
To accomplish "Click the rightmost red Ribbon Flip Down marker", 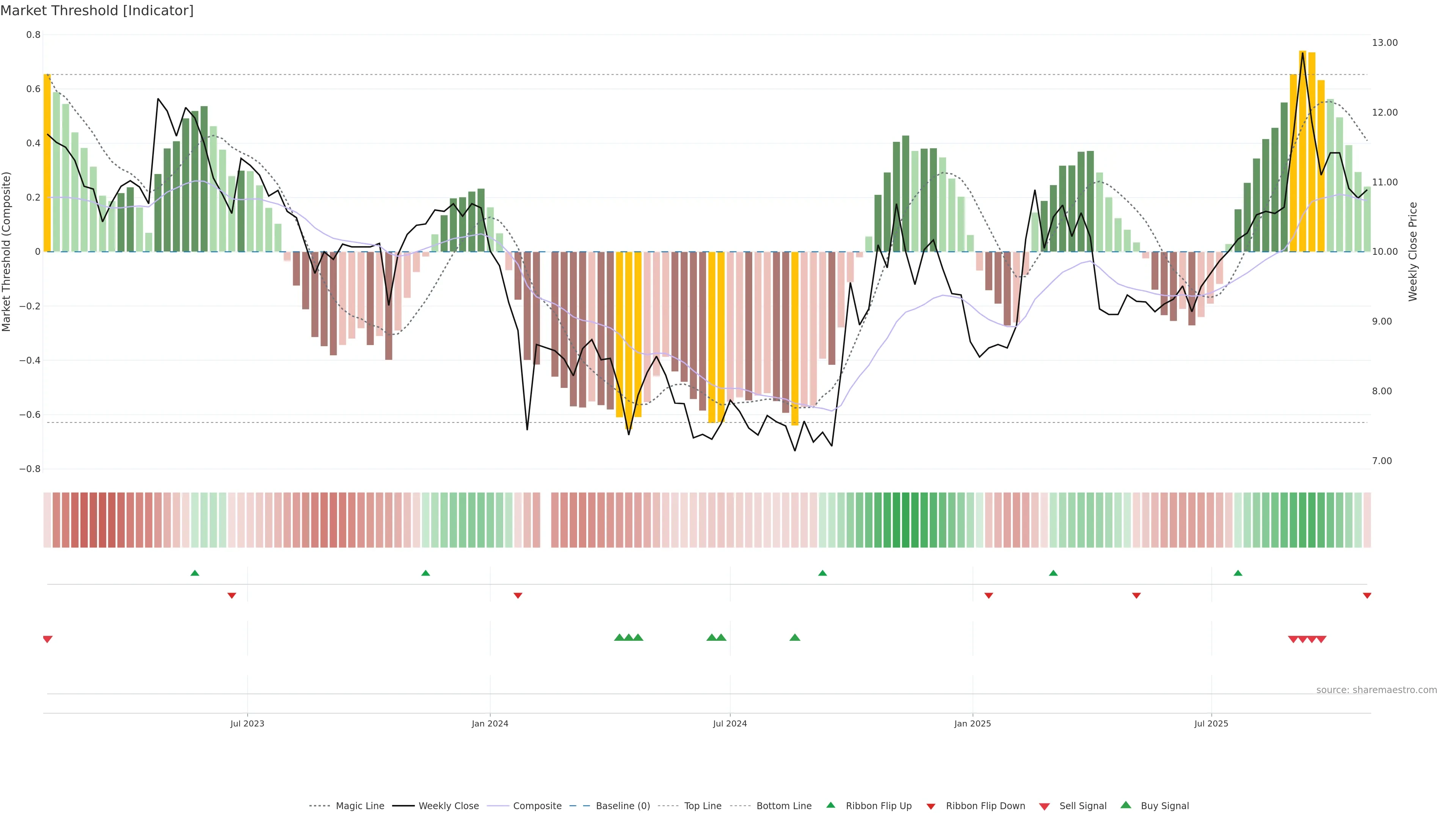I will [x=1367, y=596].
